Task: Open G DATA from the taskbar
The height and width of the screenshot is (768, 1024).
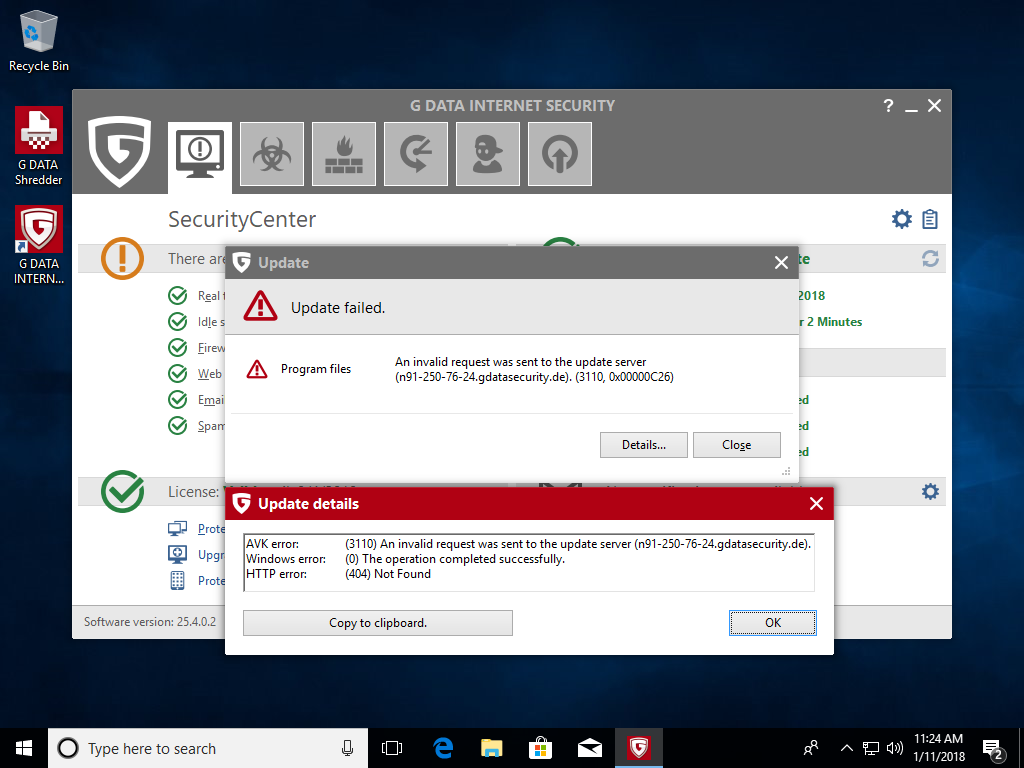Action: [x=638, y=748]
